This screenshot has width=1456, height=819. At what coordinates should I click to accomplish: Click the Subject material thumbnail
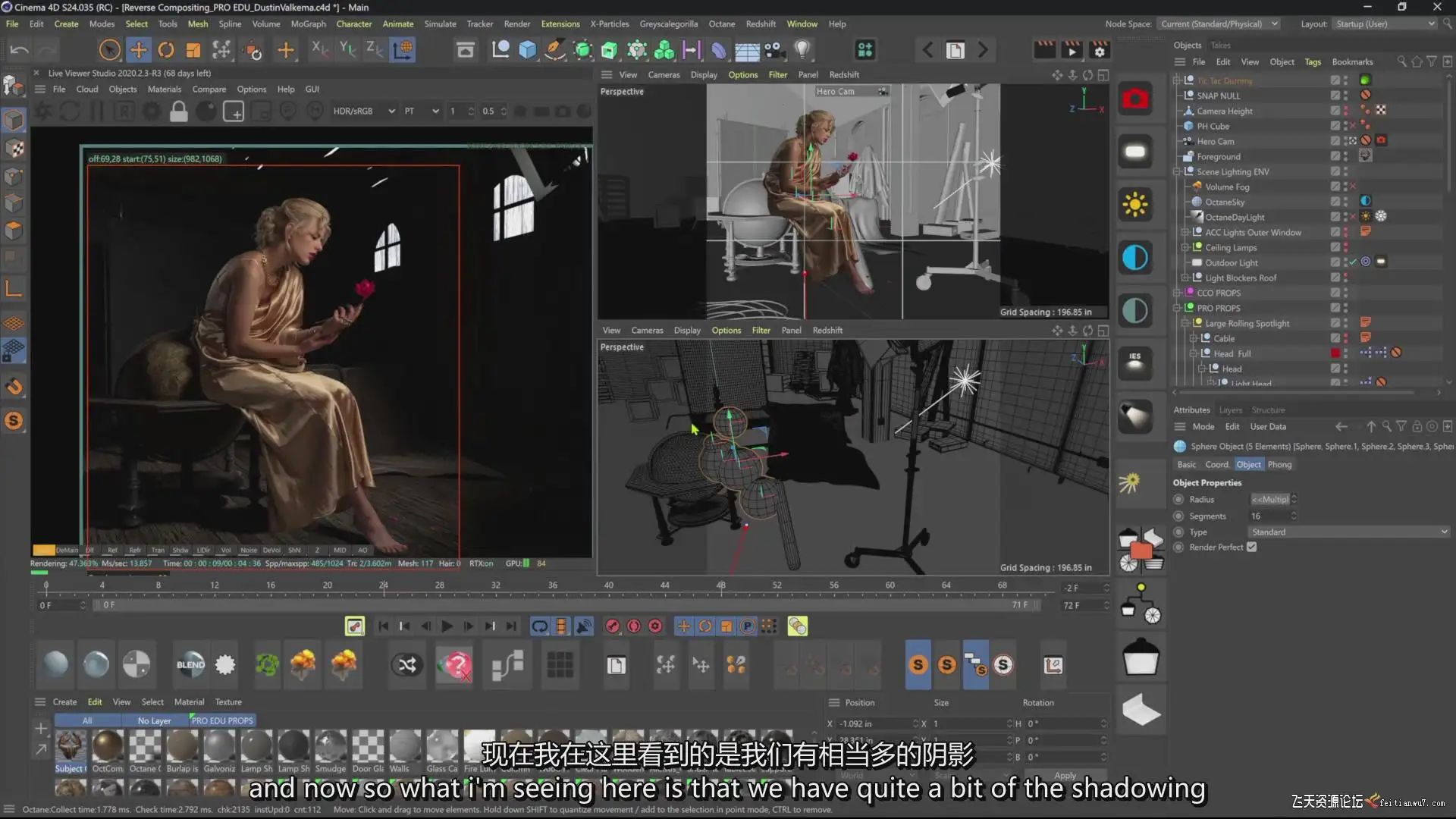point(70,747)
